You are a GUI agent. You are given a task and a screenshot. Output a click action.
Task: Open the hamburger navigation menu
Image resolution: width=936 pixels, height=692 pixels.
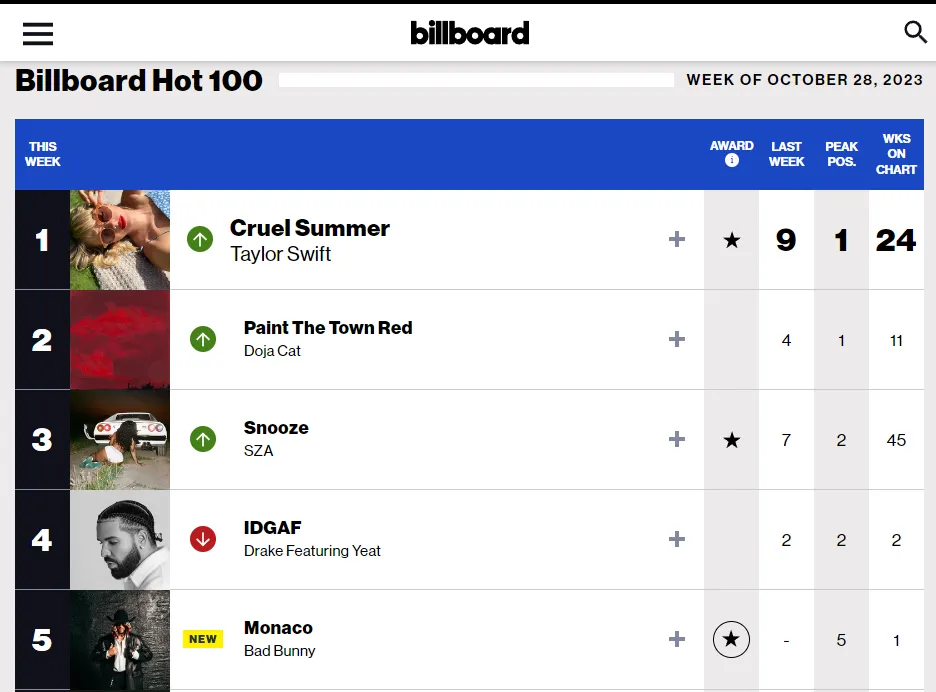(x=38, y=34)
